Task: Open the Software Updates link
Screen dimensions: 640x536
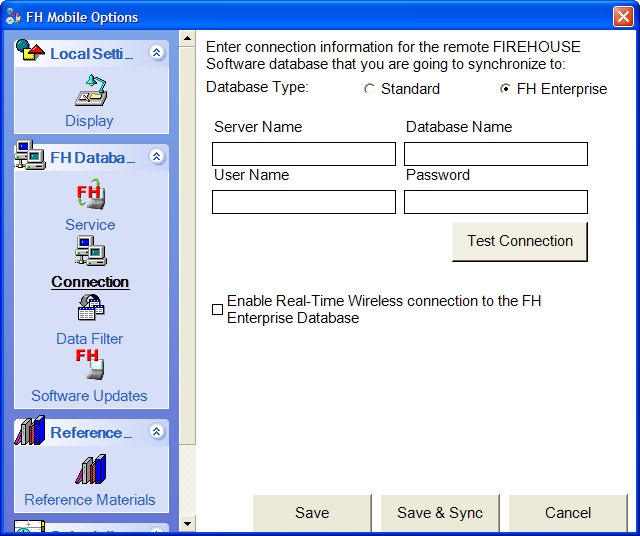Action: click(89, 396)
